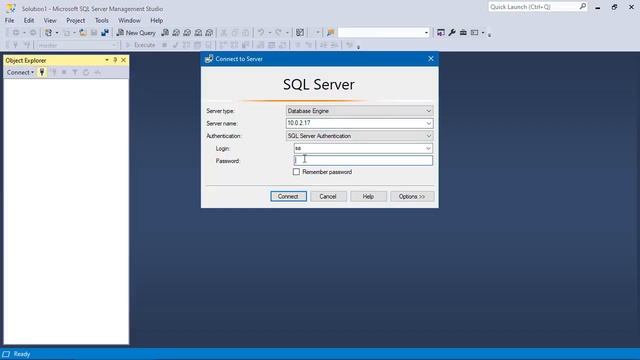The image size is (640, 360).
Task: Open the Help menu
Action: [156, 20]
